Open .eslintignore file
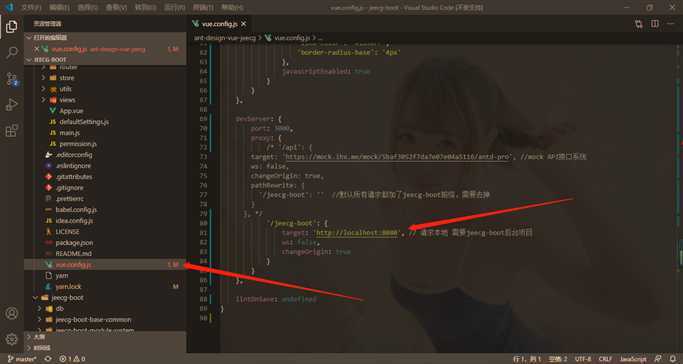This screenshot has height=364, width=683. (73, 166)
